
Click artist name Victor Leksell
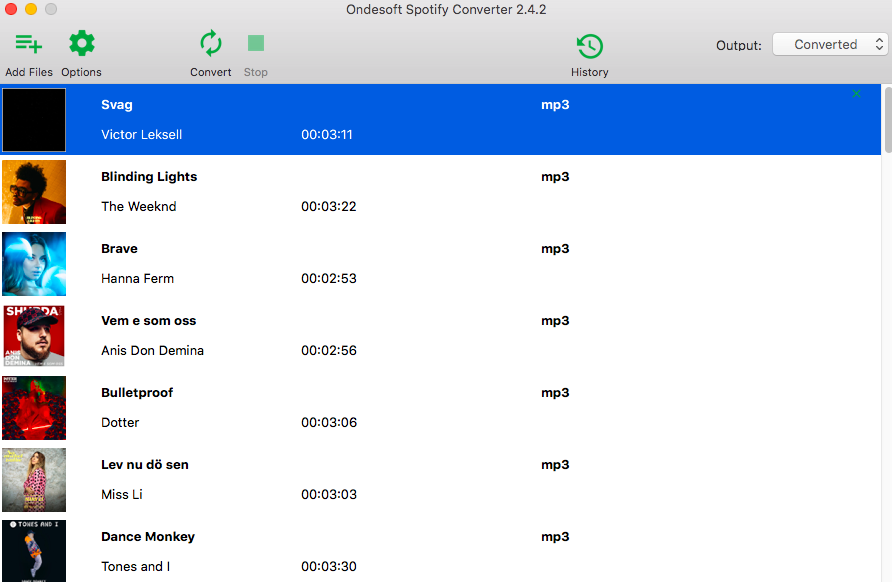[142, 135]
